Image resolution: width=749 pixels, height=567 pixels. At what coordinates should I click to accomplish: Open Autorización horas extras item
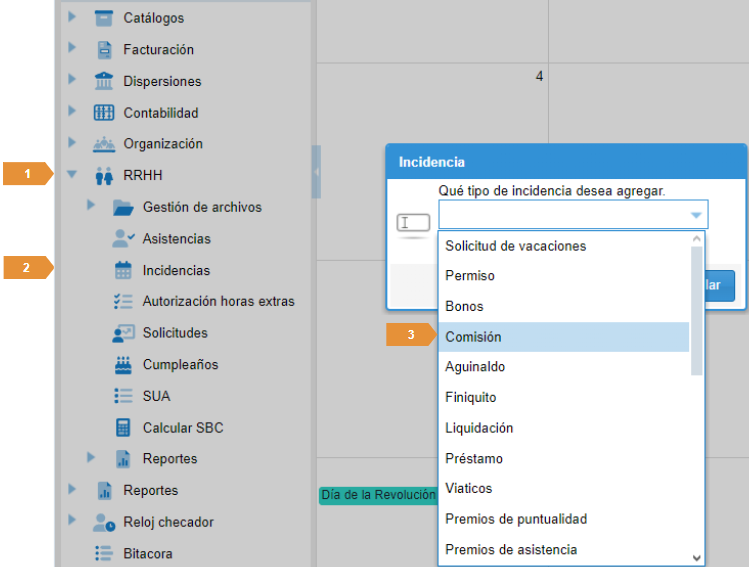click(218, 301)
